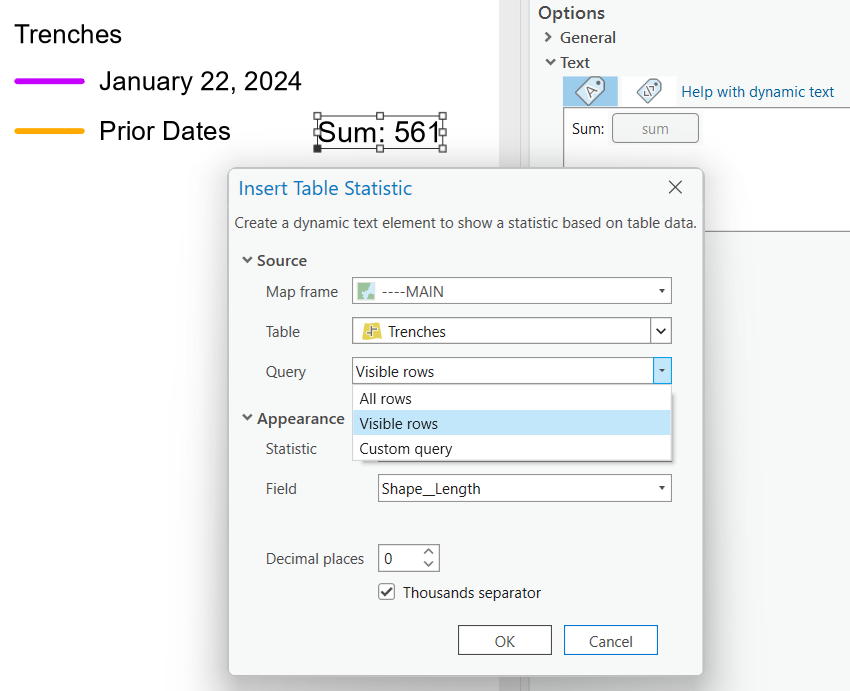
Task: Collapse the Source section
Action: (247, 260)
